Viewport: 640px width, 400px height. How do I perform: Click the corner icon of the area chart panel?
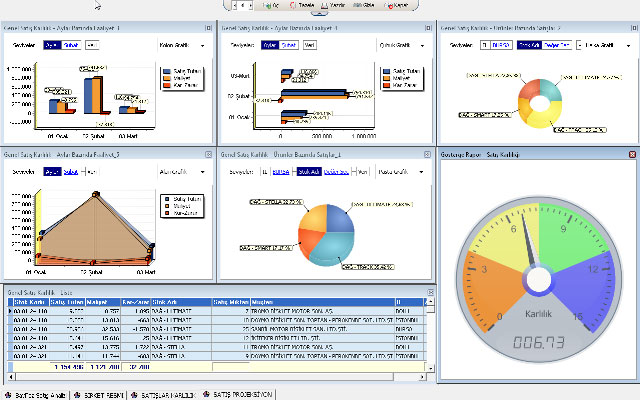[x=209, y=155]
